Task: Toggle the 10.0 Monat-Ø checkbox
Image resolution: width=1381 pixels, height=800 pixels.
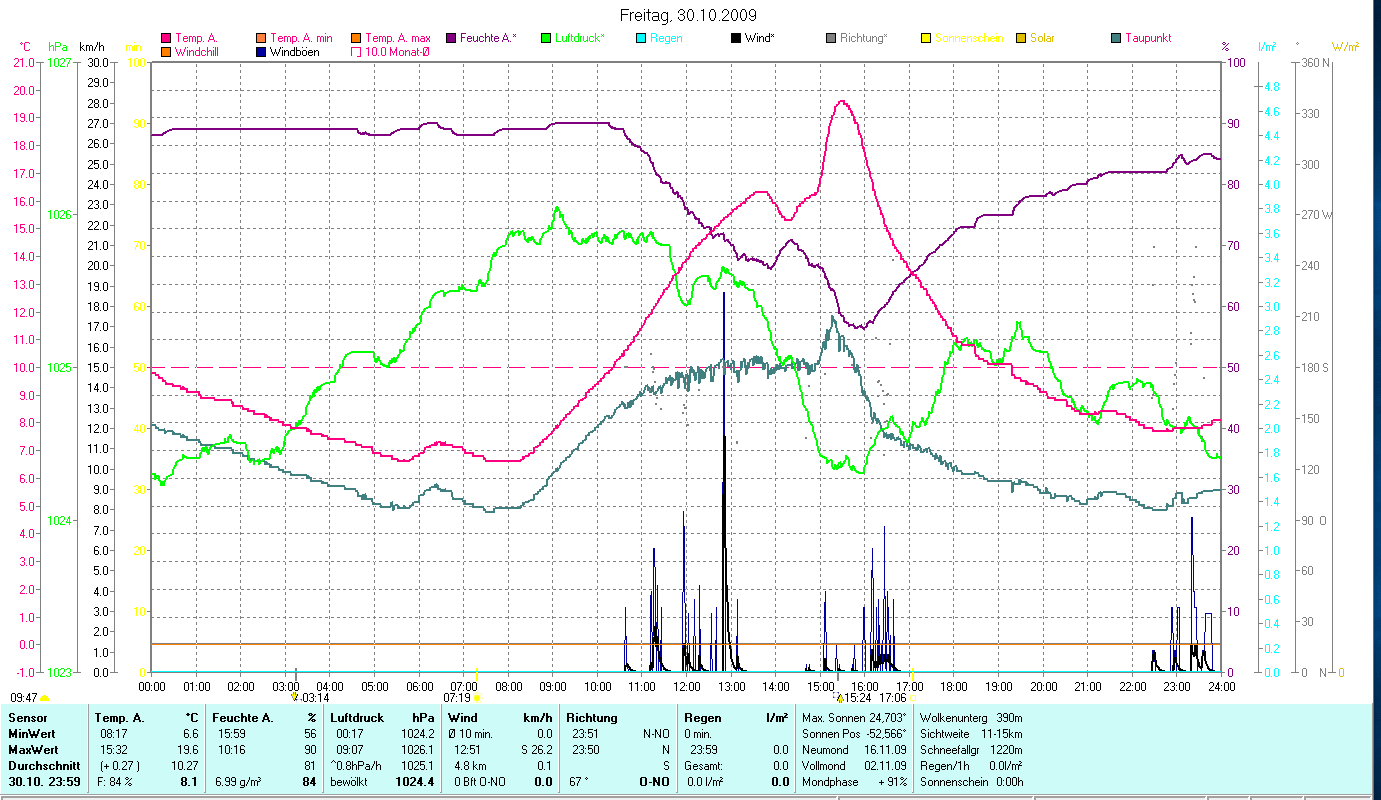Action: click(356, 51)
